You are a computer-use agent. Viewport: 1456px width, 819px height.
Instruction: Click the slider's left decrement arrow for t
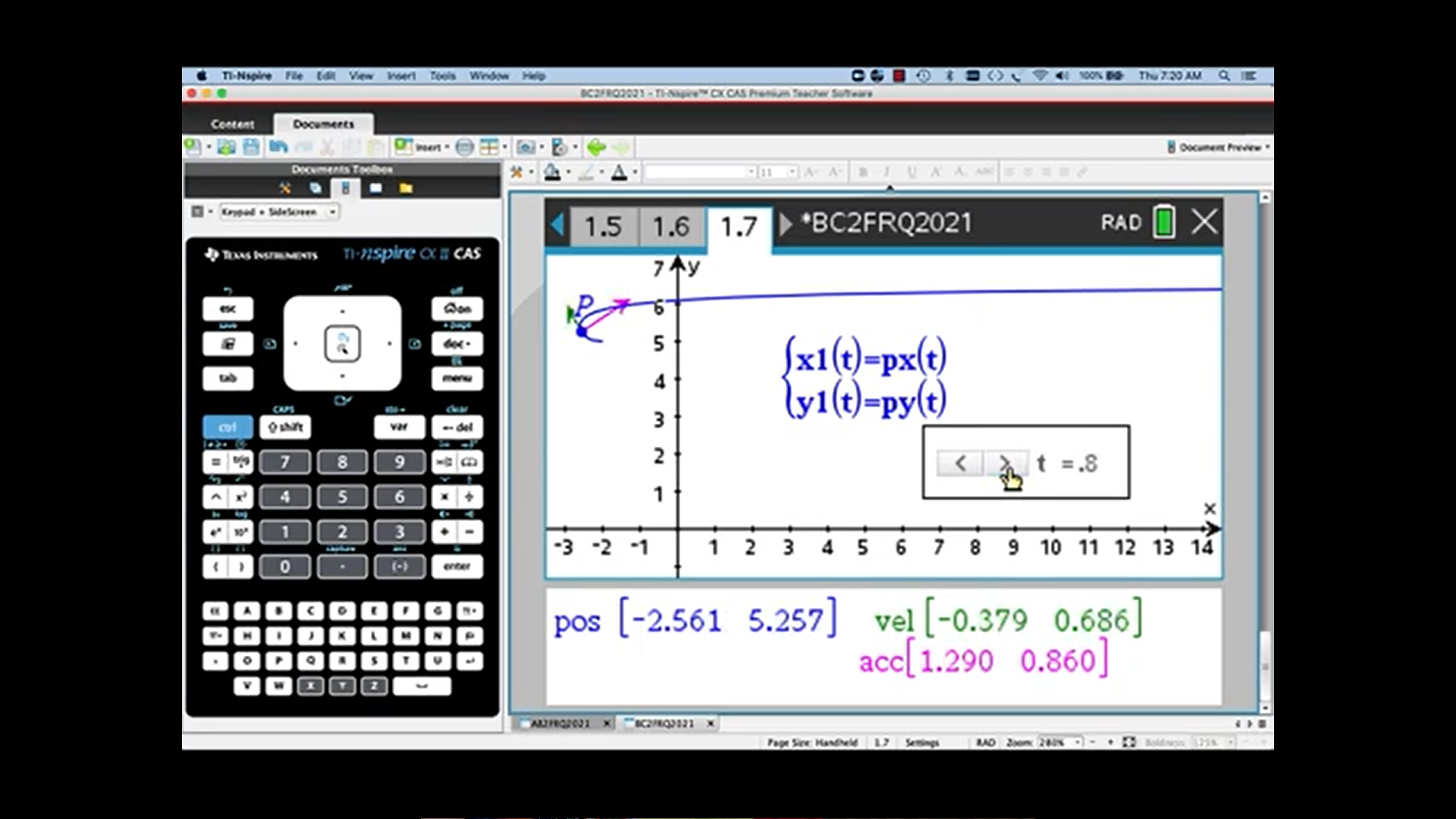(960, 463)
